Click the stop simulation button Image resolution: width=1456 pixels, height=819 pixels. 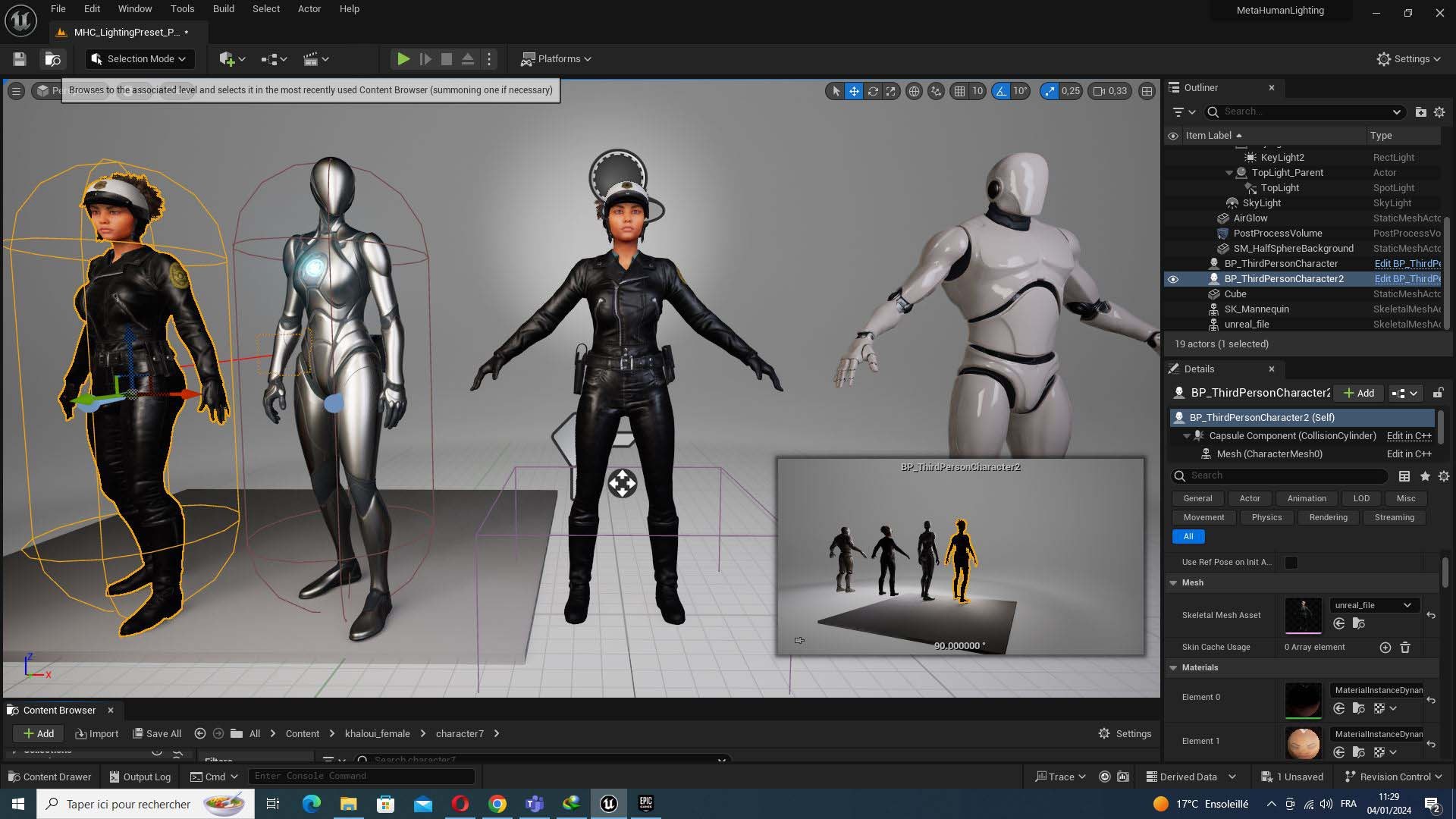click(447, 59)
